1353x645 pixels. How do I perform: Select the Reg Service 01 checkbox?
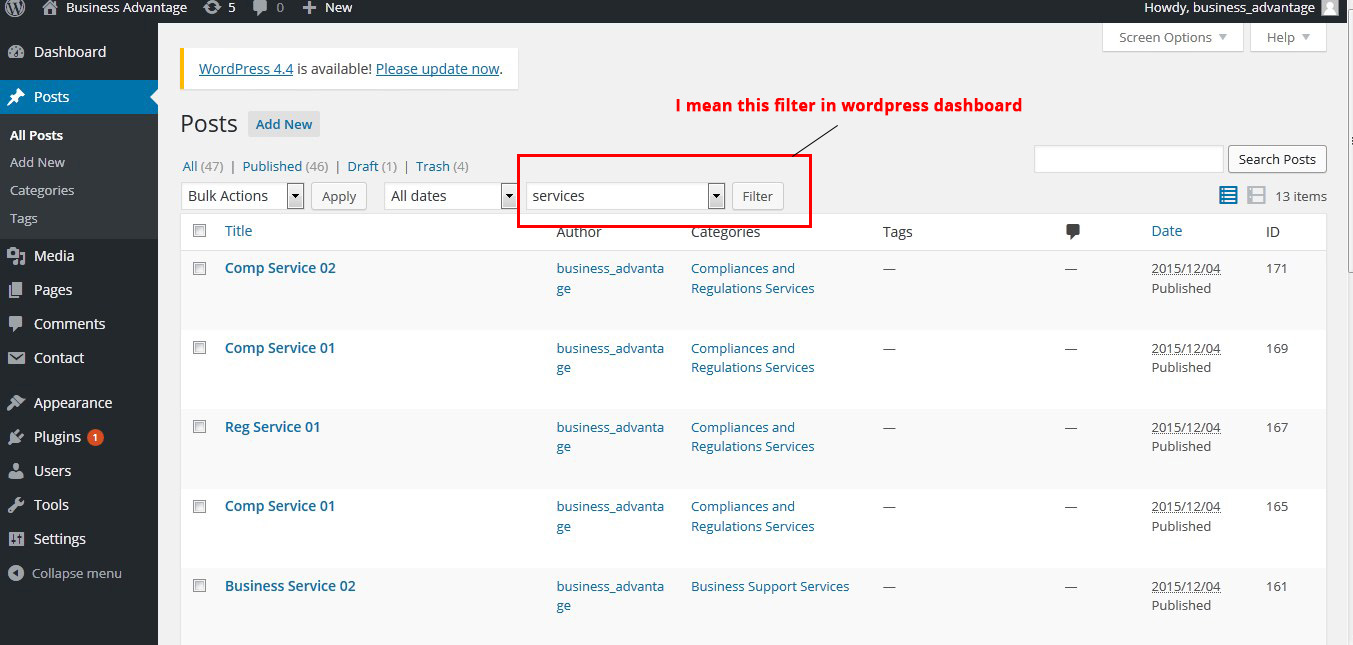pos(200,427)
